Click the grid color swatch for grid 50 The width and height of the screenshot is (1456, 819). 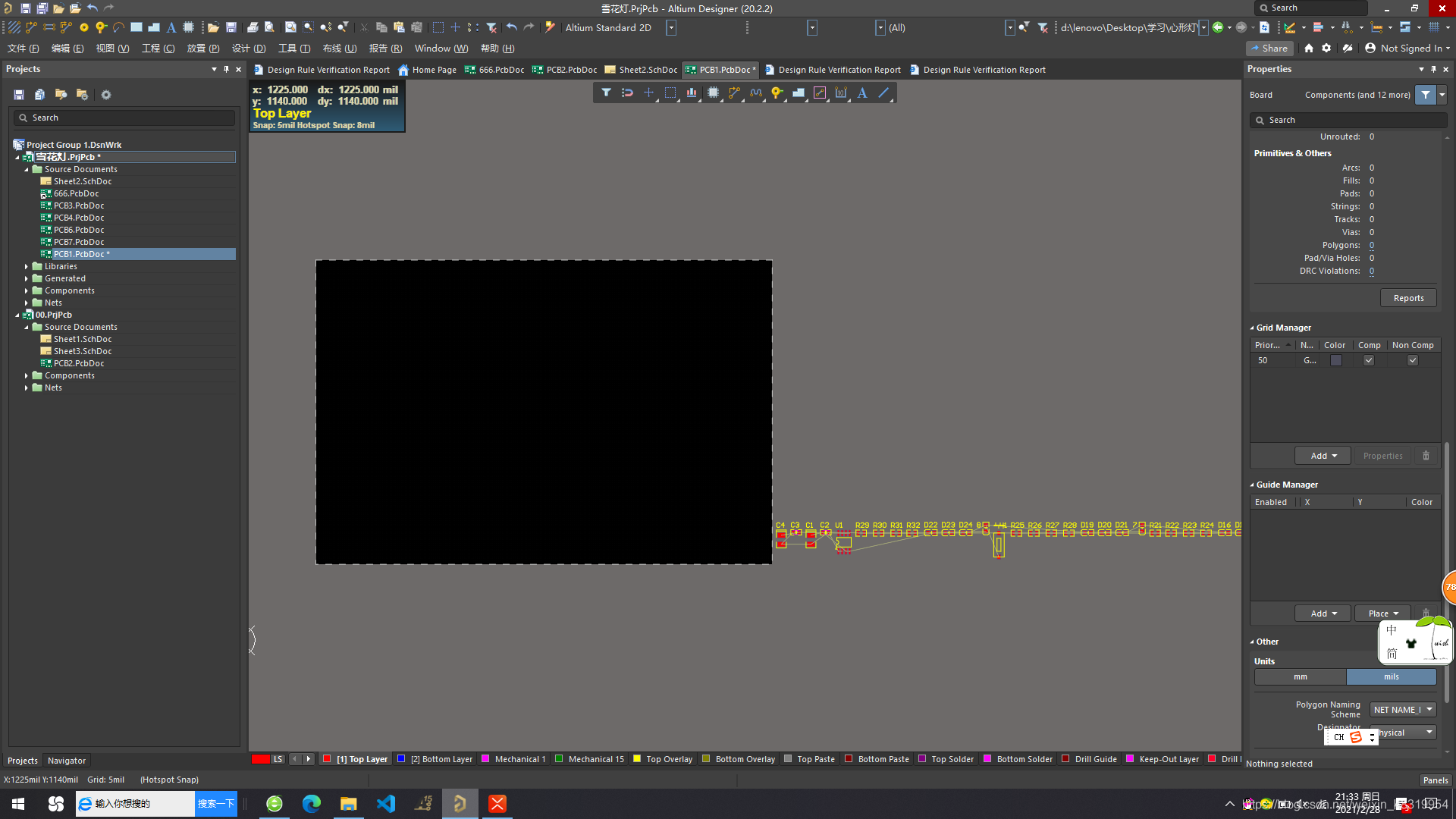pyautogui.click(x=1335, y=360)
